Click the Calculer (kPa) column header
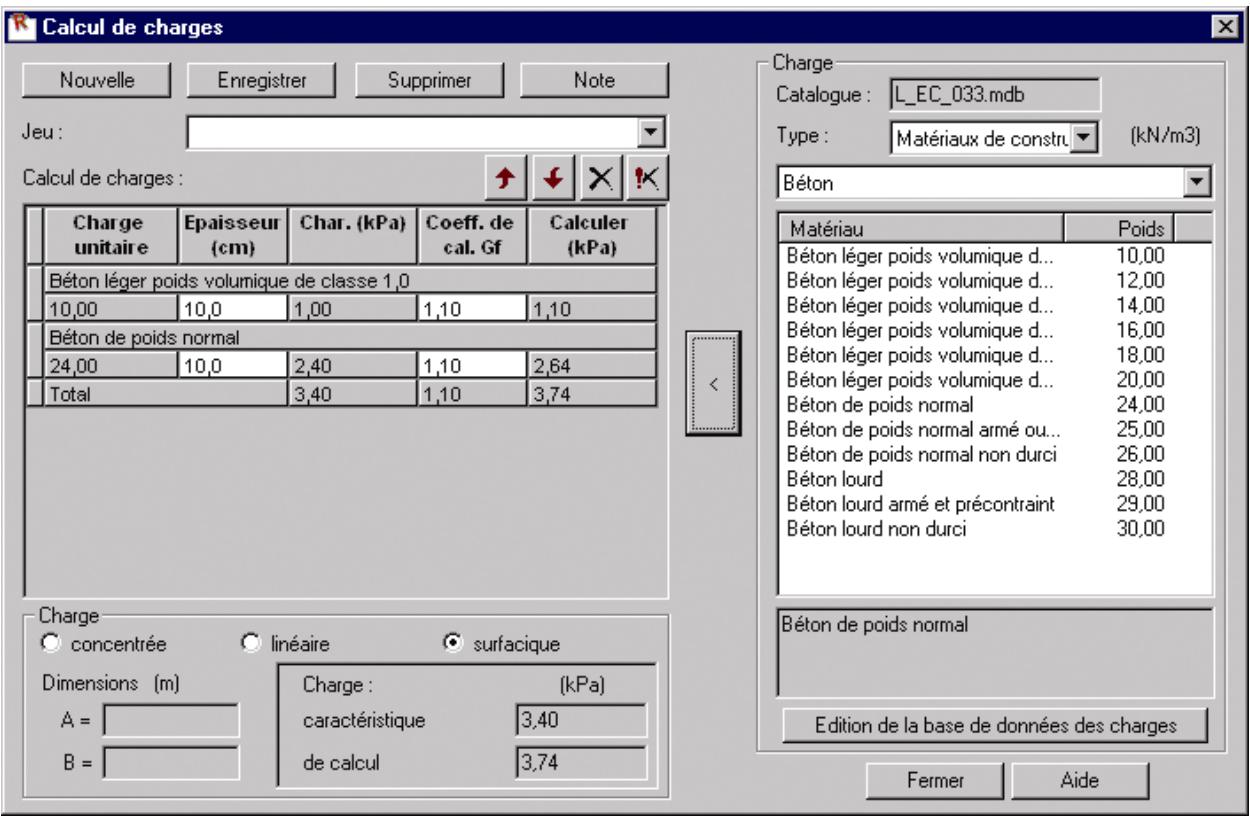Image resolution: width=1250 pixels, height=818 pixels. click(x=591, y=236)
